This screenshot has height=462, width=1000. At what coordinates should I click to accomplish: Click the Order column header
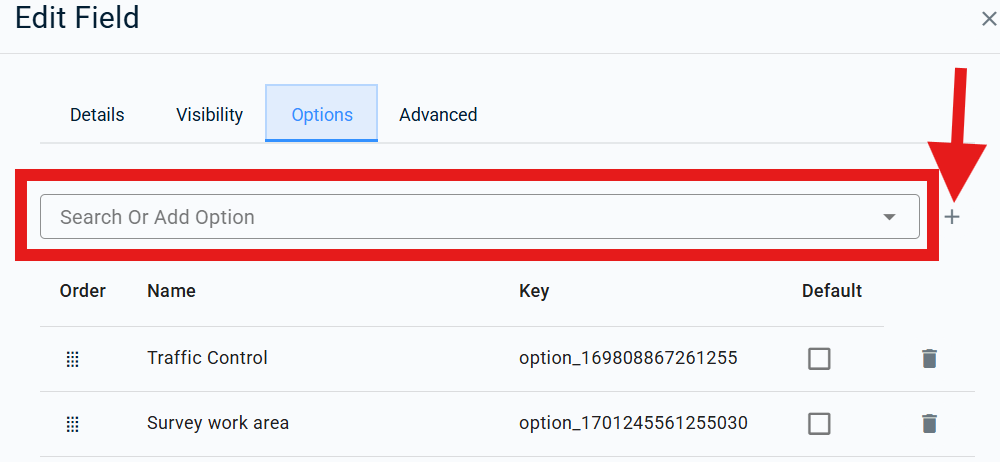[83, 291]
